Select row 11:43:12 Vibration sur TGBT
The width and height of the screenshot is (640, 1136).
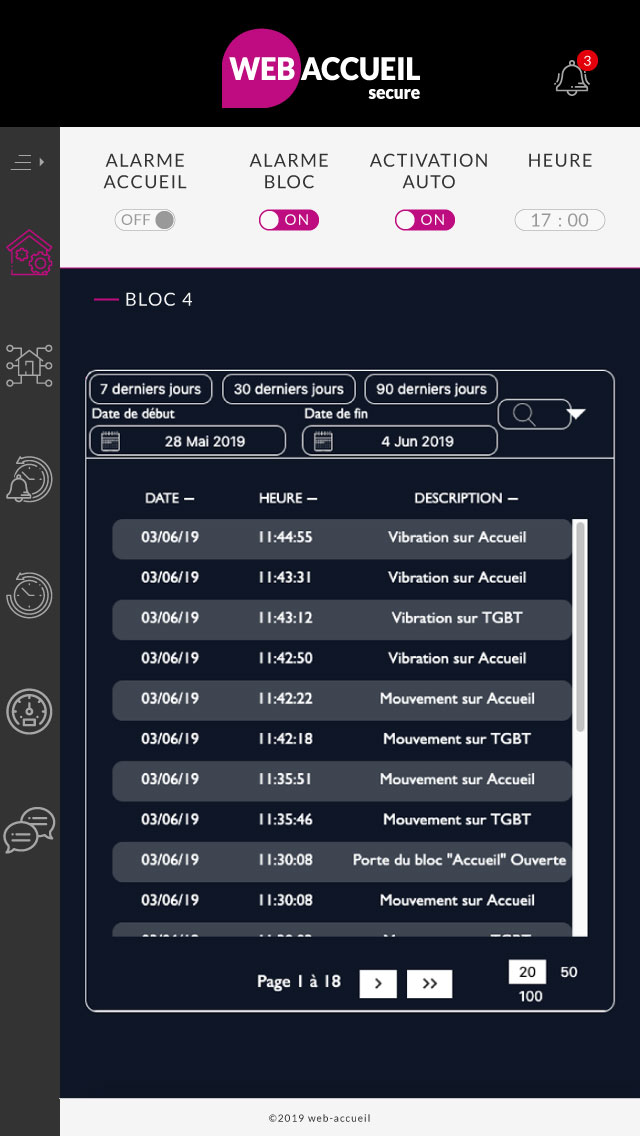[342, 619]
